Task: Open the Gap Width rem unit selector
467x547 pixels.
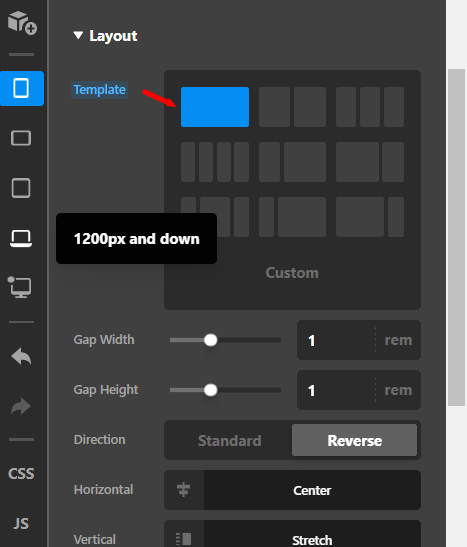Action: 398,340
